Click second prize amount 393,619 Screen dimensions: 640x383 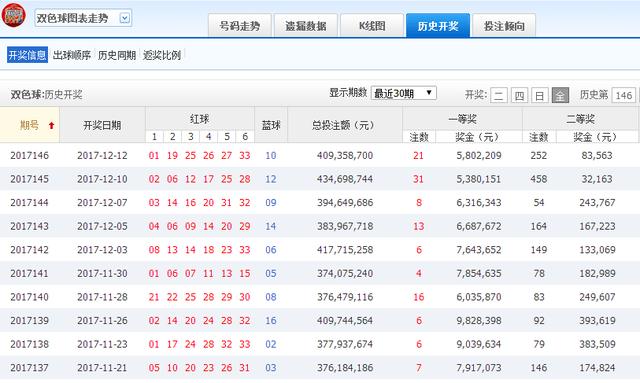coord(597,321)
